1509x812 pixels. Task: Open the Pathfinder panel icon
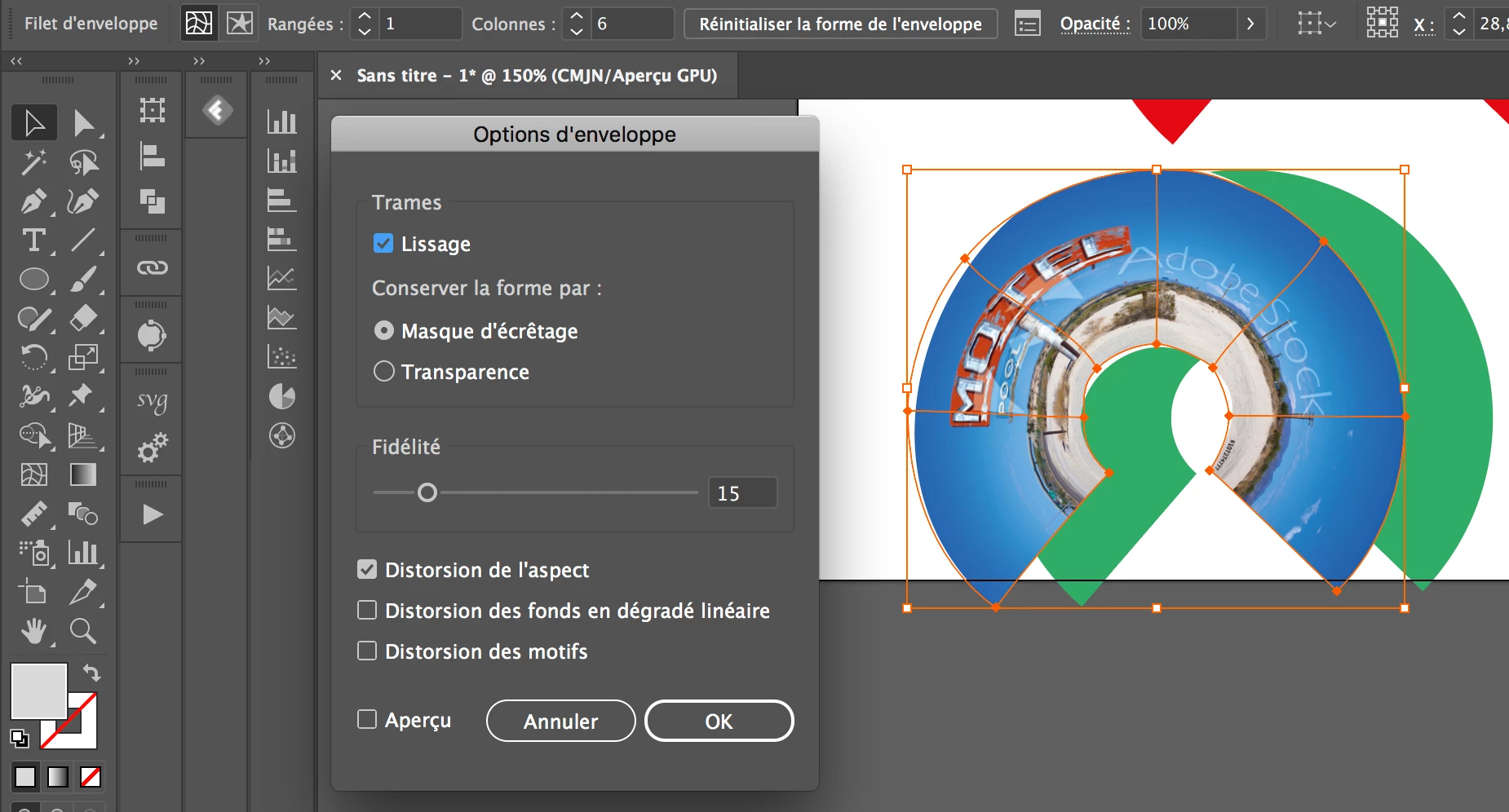coord(152,201)
